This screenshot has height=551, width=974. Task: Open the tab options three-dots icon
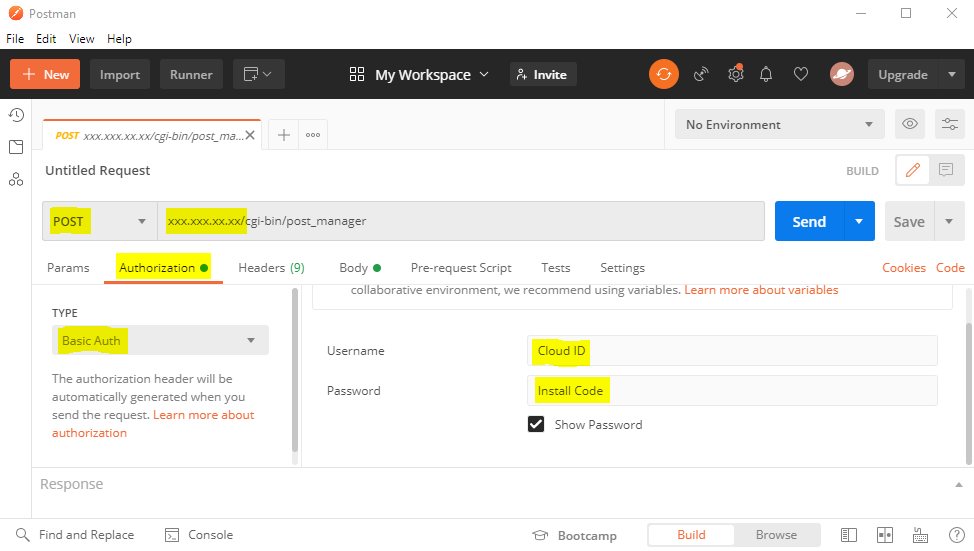[x=313, y=135]
